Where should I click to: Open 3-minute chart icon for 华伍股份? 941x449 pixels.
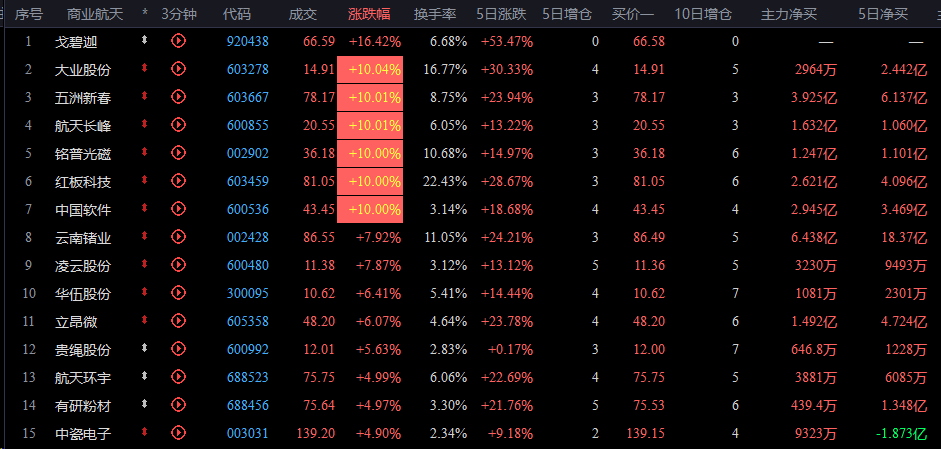[x=178, y=293]
